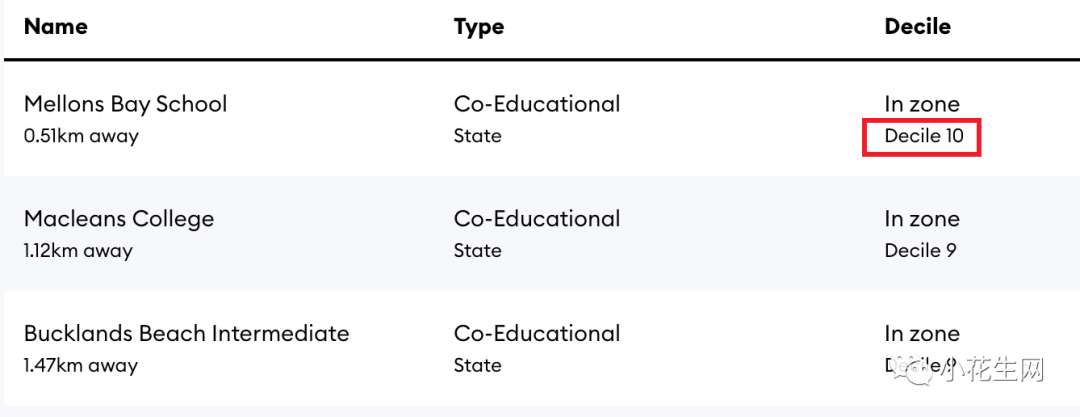Click State under Bucklands Beach Intermediate type

click(477, 365)
